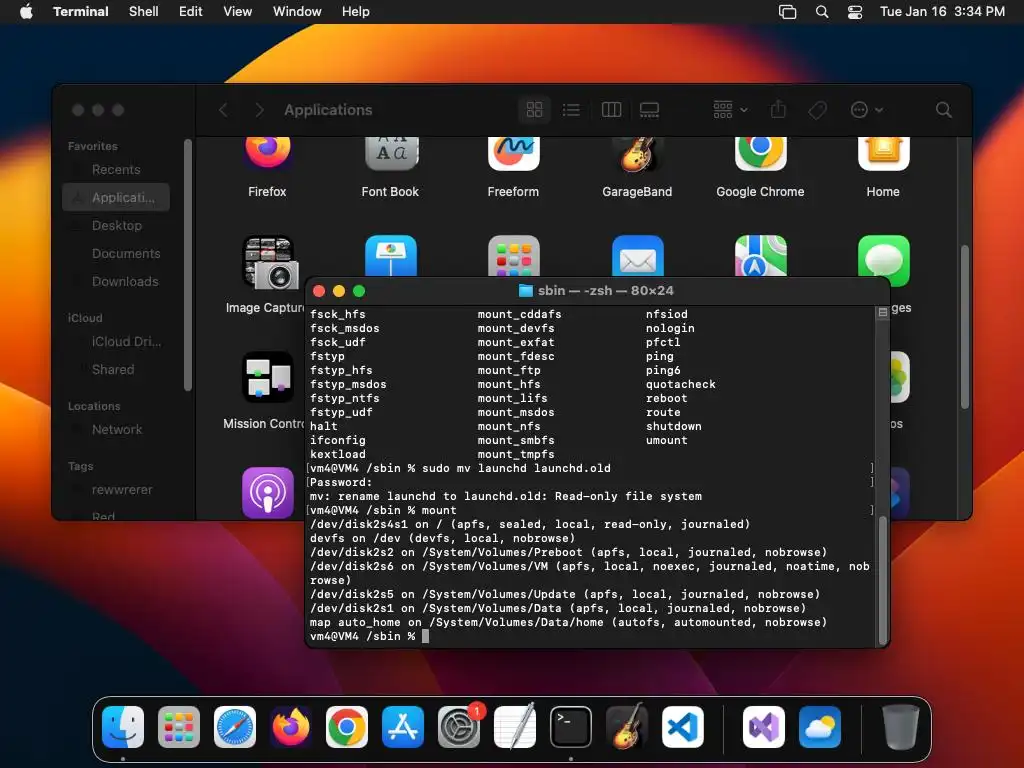Select Recents in Finder sidebar
This screenshot has height=768, width=1024.
pyautogui.click(x=116, y=169)
